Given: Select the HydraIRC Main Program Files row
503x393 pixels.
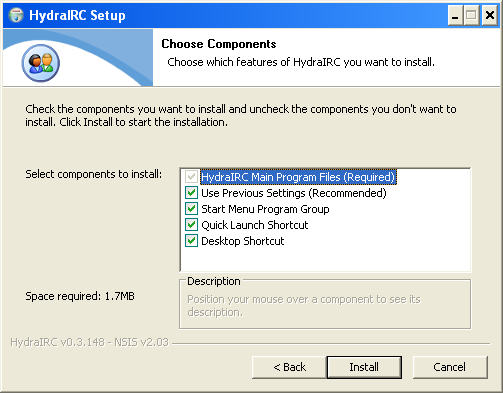Looking at the screenshot, I should pos(298,177).
